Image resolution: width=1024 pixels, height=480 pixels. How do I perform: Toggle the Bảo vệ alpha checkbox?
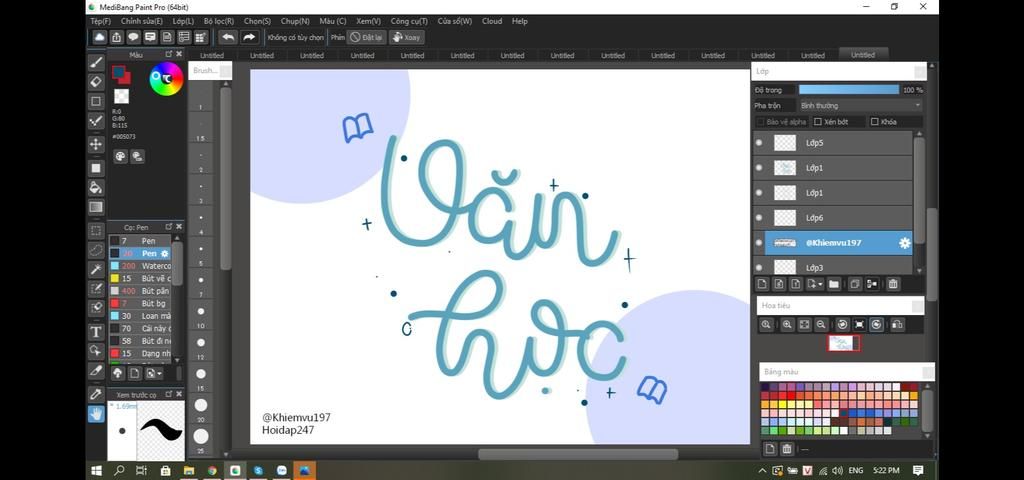pyautogui.click(x=760, y=122)
